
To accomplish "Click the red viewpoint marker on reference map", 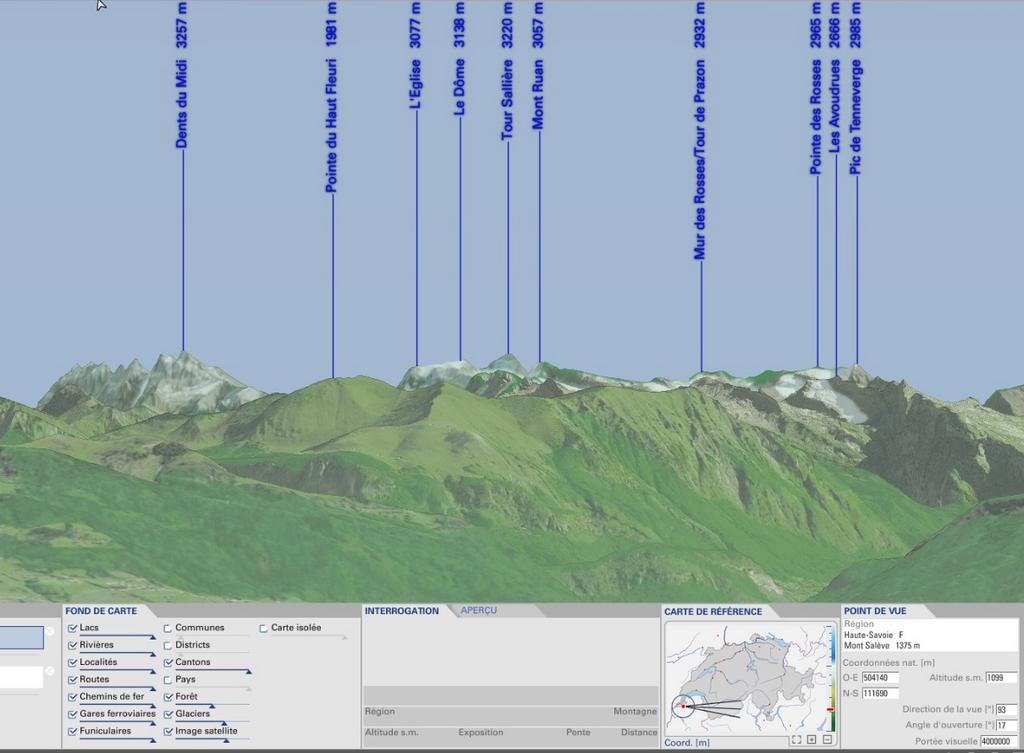I will pyautogui.click(x=683, y=706).
